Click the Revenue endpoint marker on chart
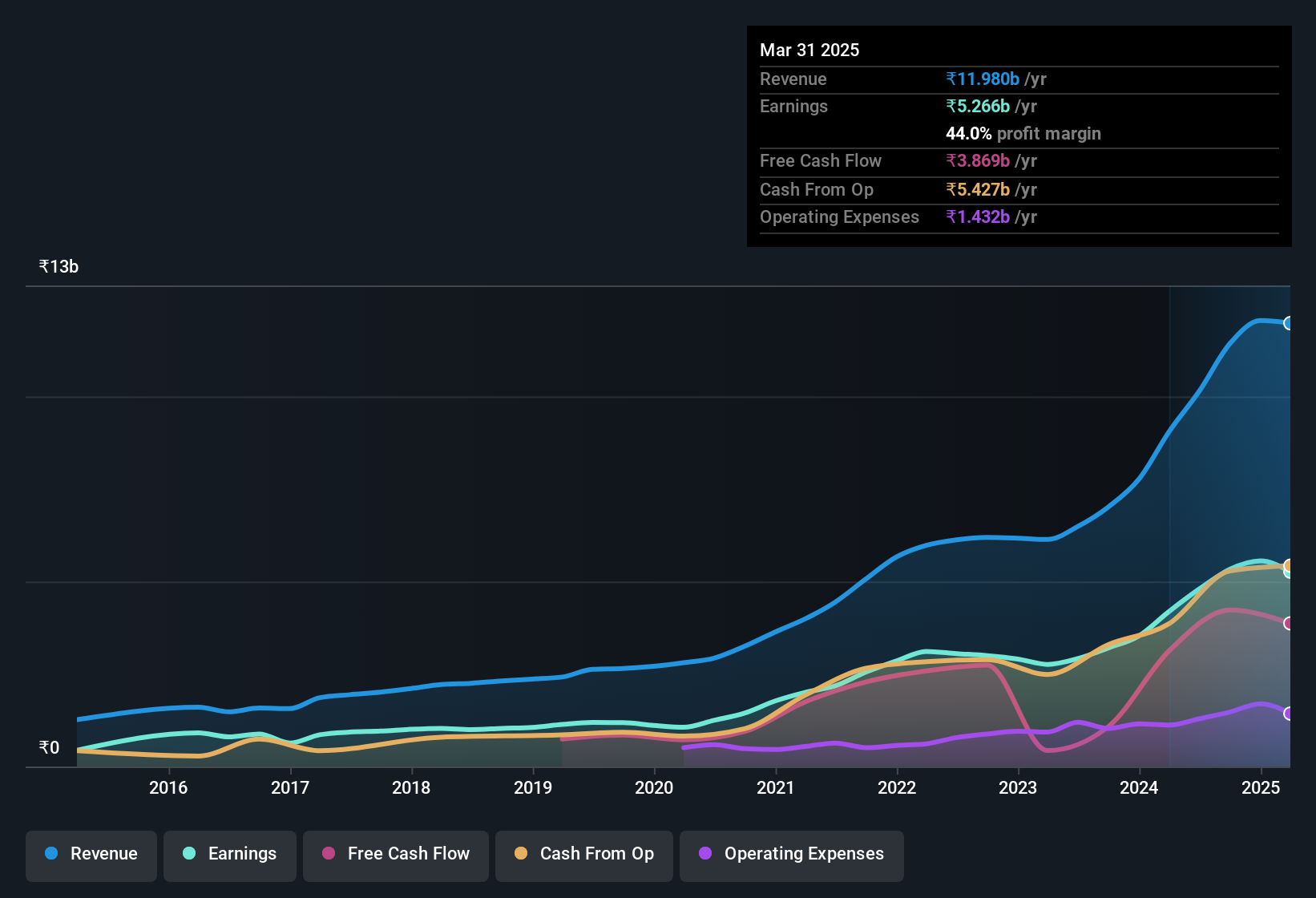Viewport: 1316px width, 898px height. [1289, 323]
